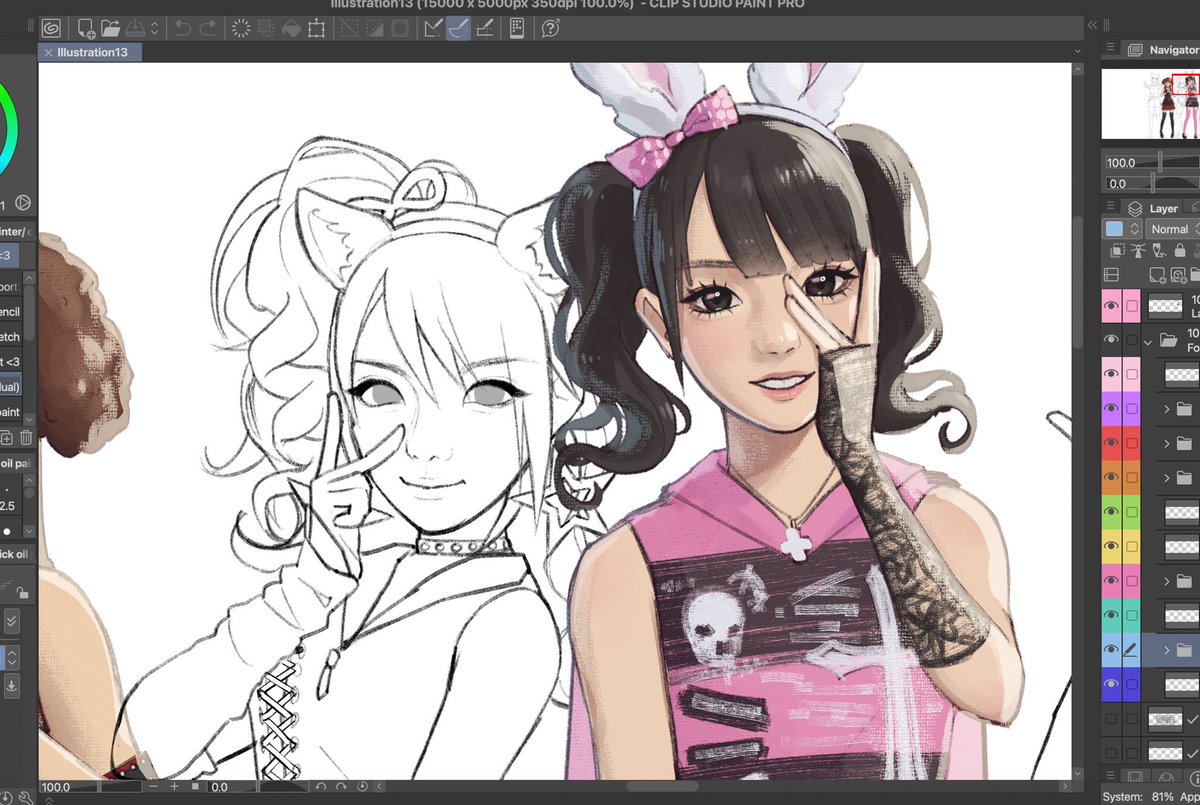This screenshot has width=1200, height=805.
Task: Toggle Set as Draft Layer icon
Action: click(x=1157, y=250)
